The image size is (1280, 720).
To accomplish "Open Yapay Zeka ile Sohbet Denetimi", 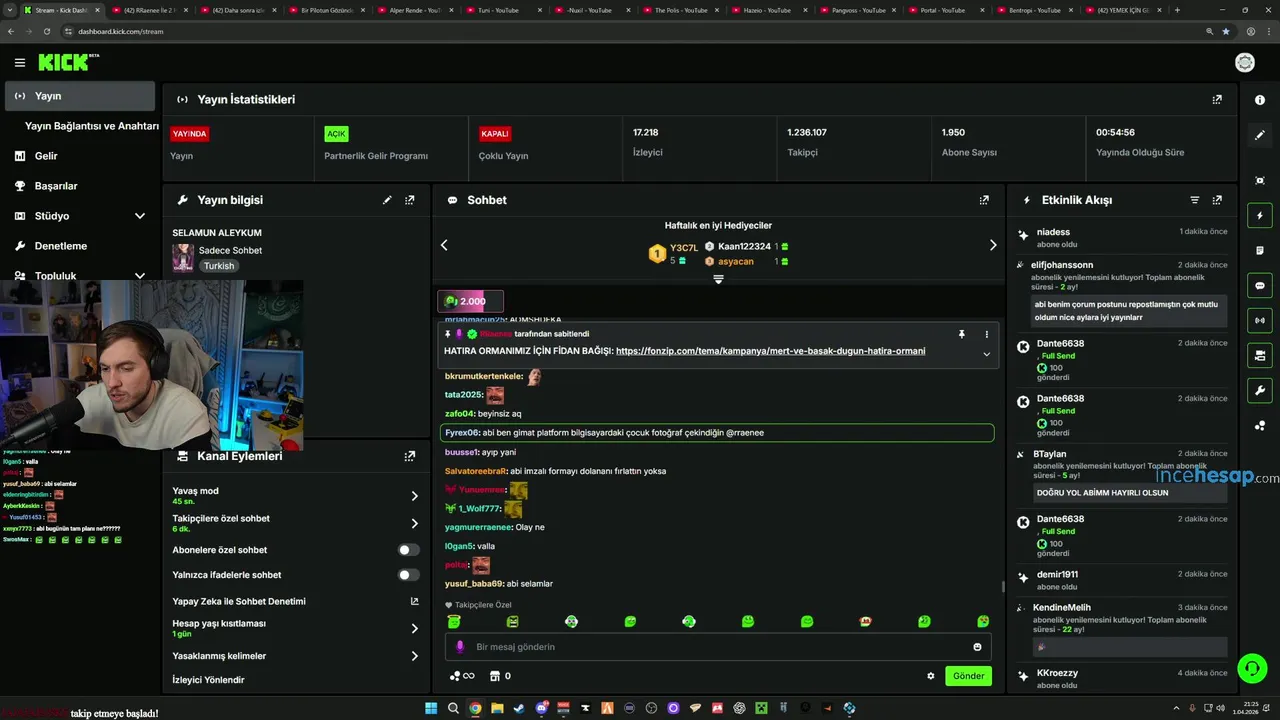I will [294, 601].
